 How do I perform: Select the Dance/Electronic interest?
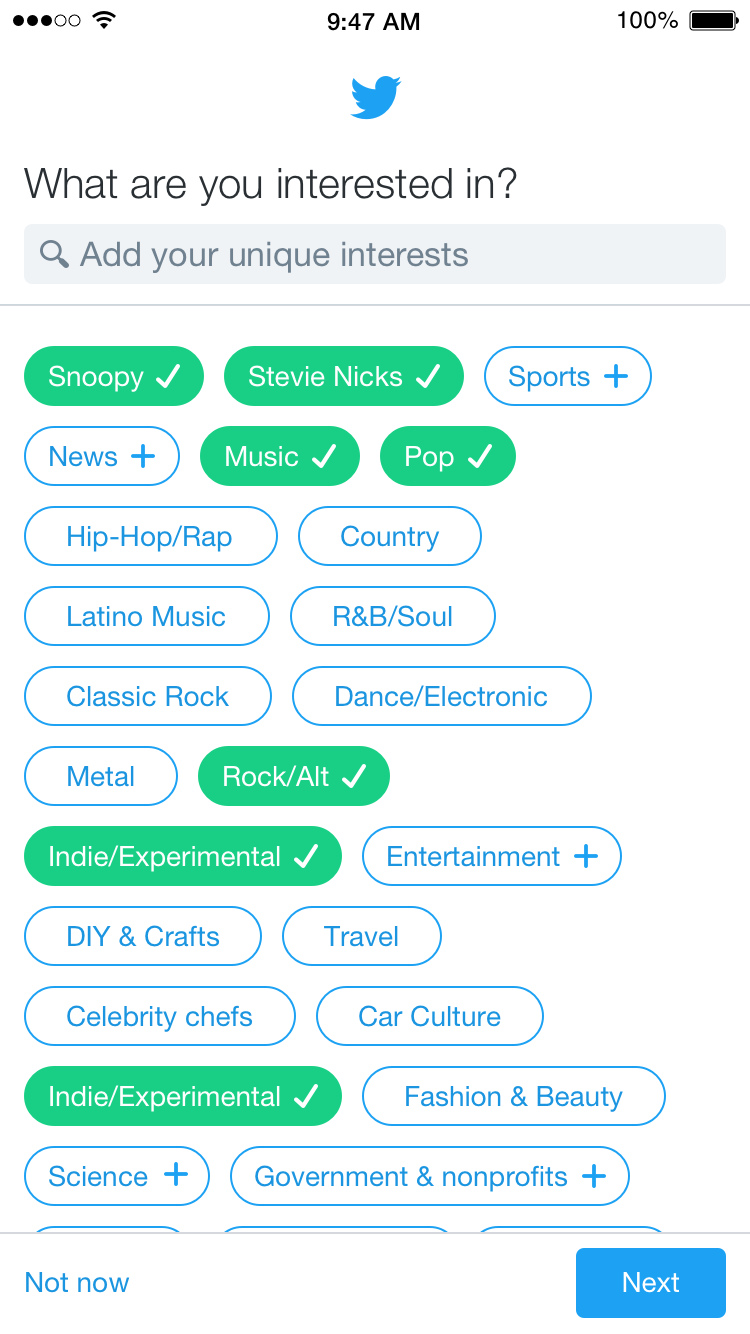click(x=441, y=697)
